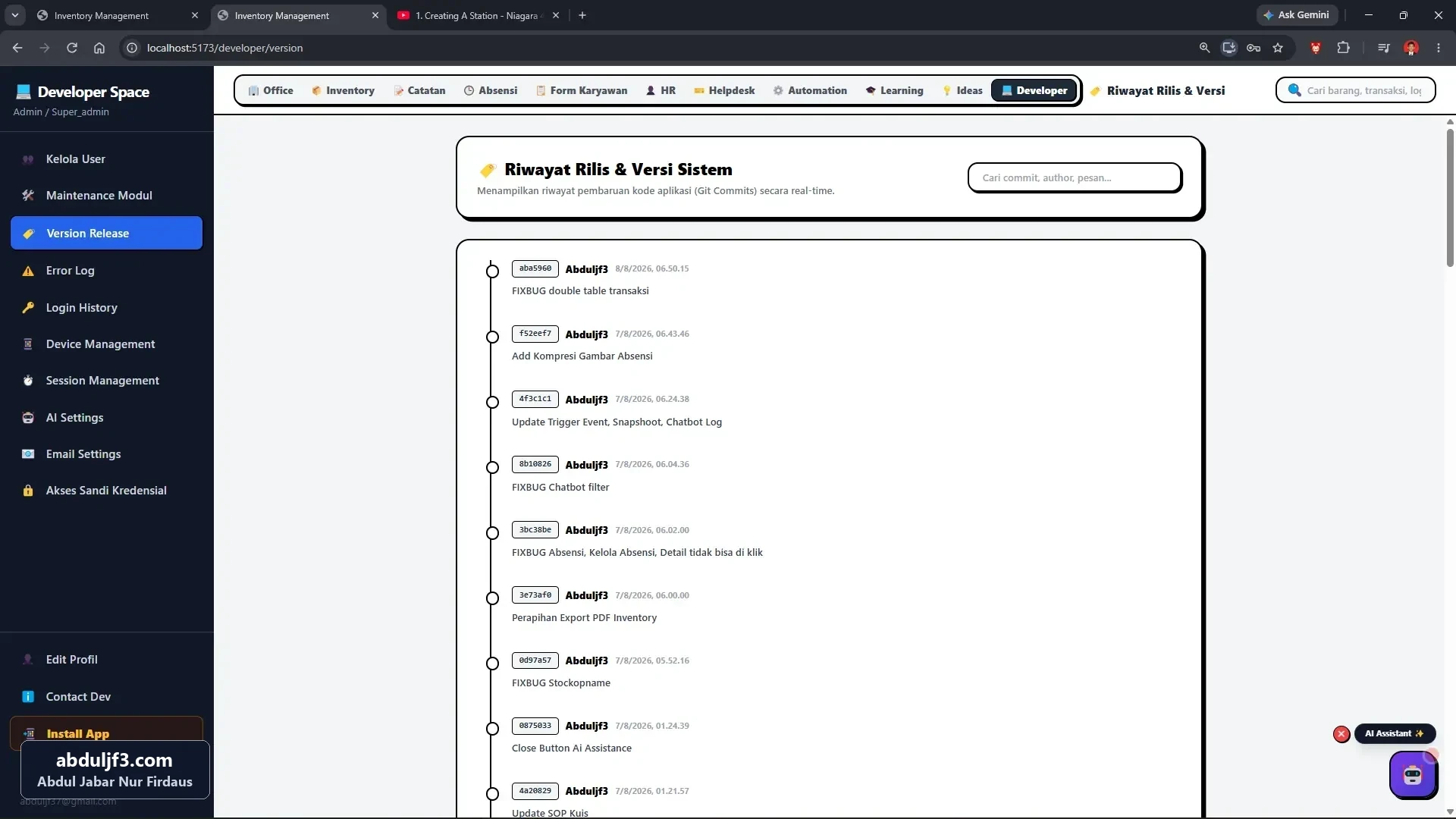Go to Learning in top navigation
Image resolution: width=1456 pixels, height=819 pixels.
click(x=895, y=90)
